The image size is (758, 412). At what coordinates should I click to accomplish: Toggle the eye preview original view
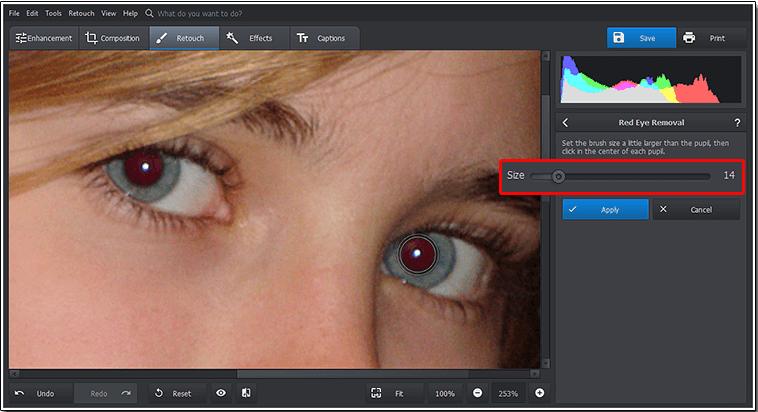(x=221, y=393)
